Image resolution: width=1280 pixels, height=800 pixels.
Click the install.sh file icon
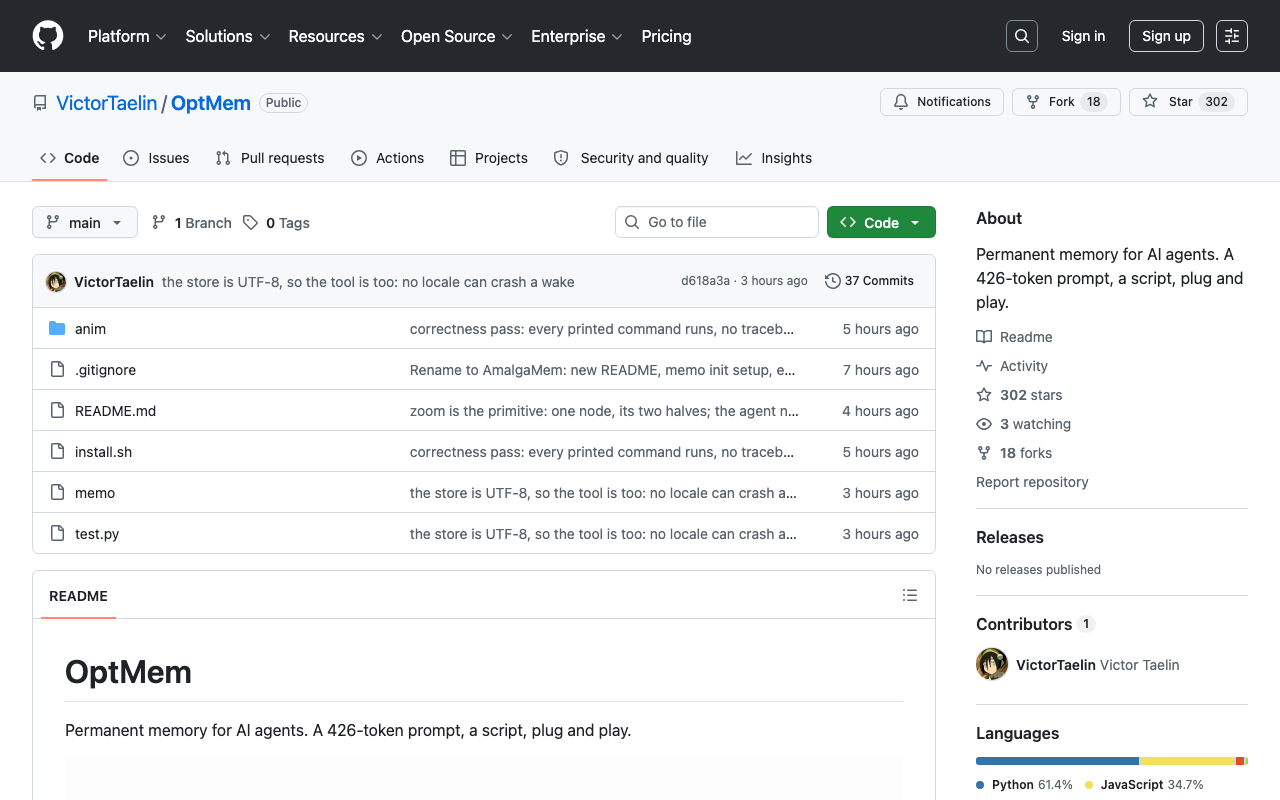pyautogui.click(x=57, y=452)
